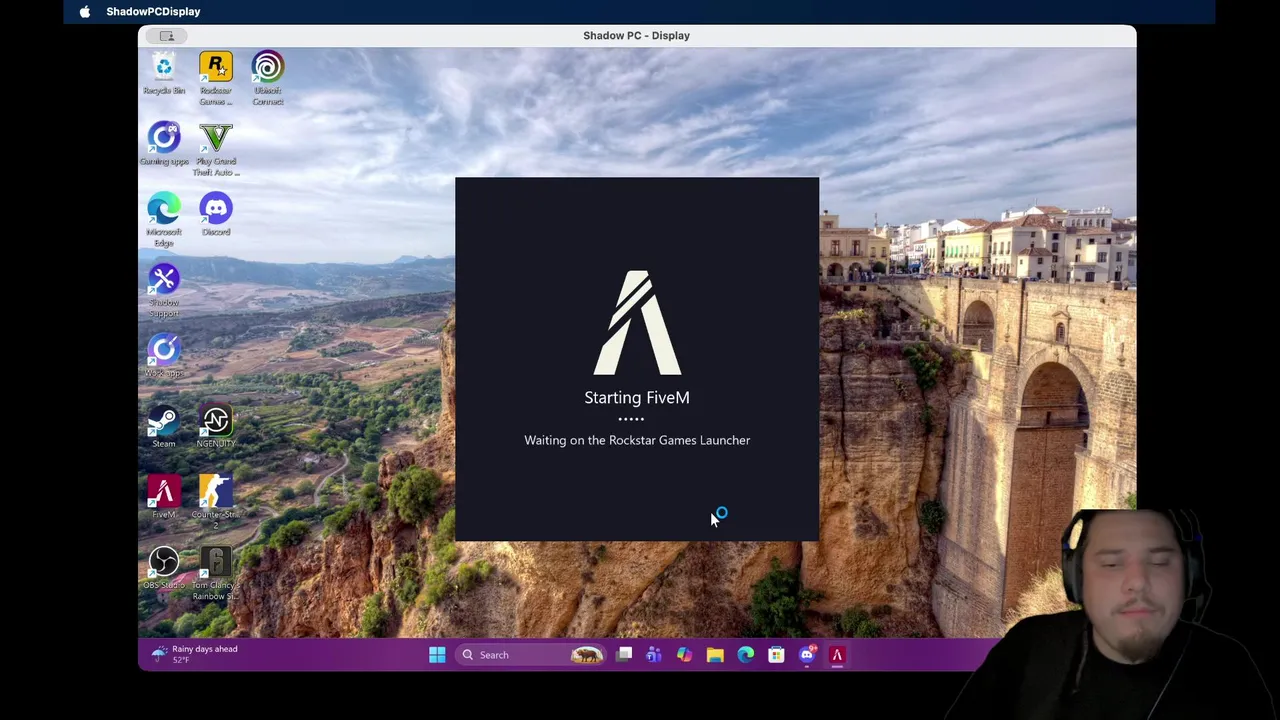Open the Discord desktop shortcut
The height and width of the screenshot is (720, 1280).
coord(216,215)
